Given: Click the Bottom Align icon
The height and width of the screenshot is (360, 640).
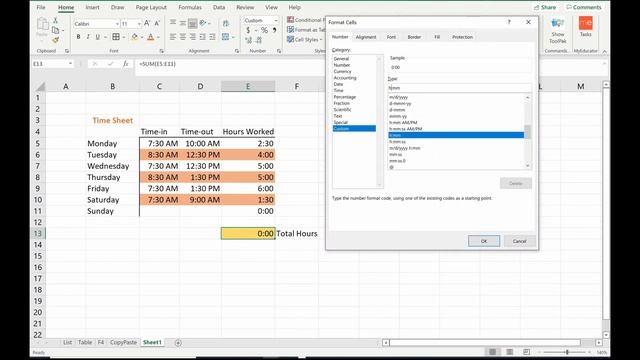Looking at the screenshot, I should [x=193, y=23].
